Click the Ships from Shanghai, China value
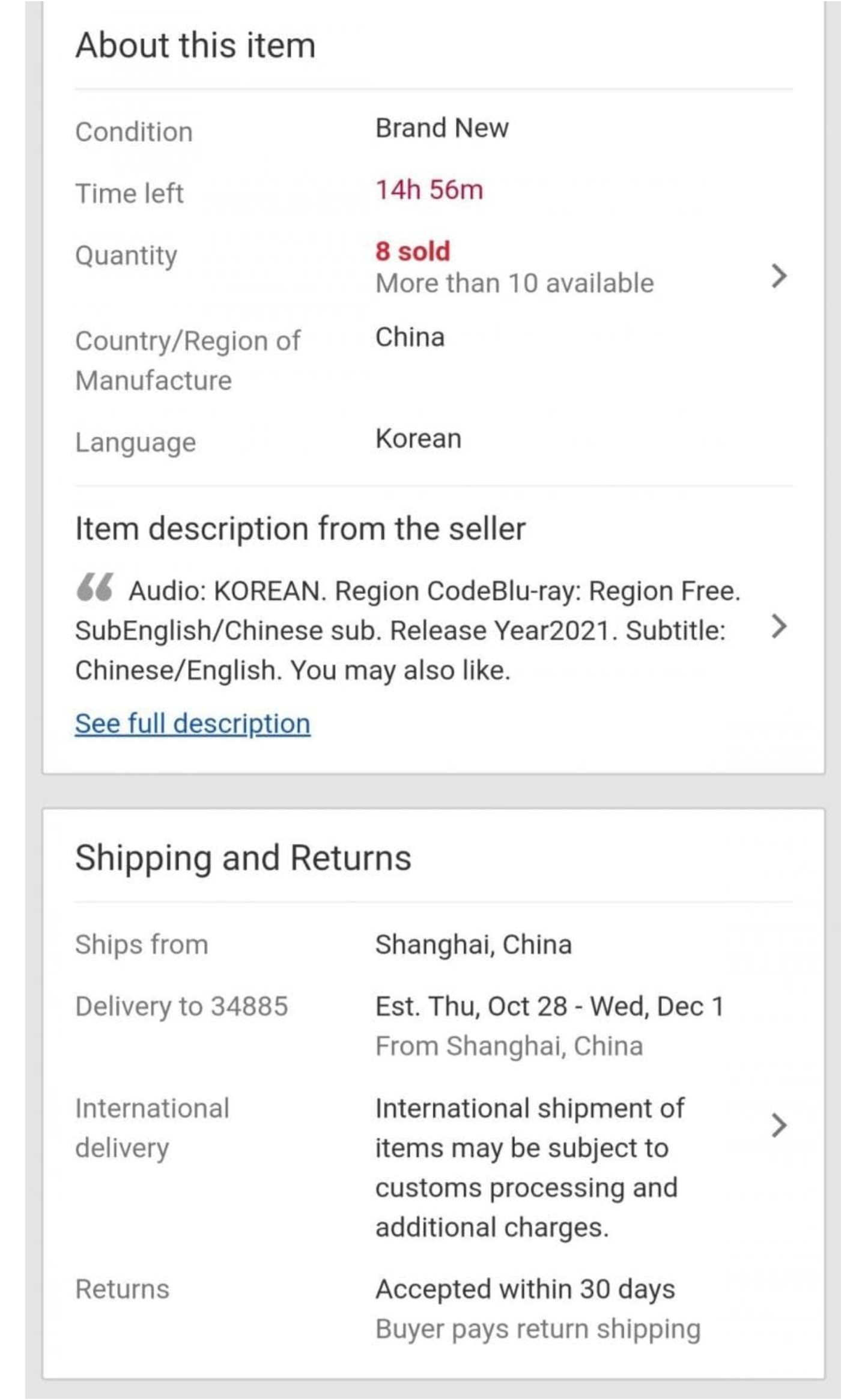 (x=473, y=945)
